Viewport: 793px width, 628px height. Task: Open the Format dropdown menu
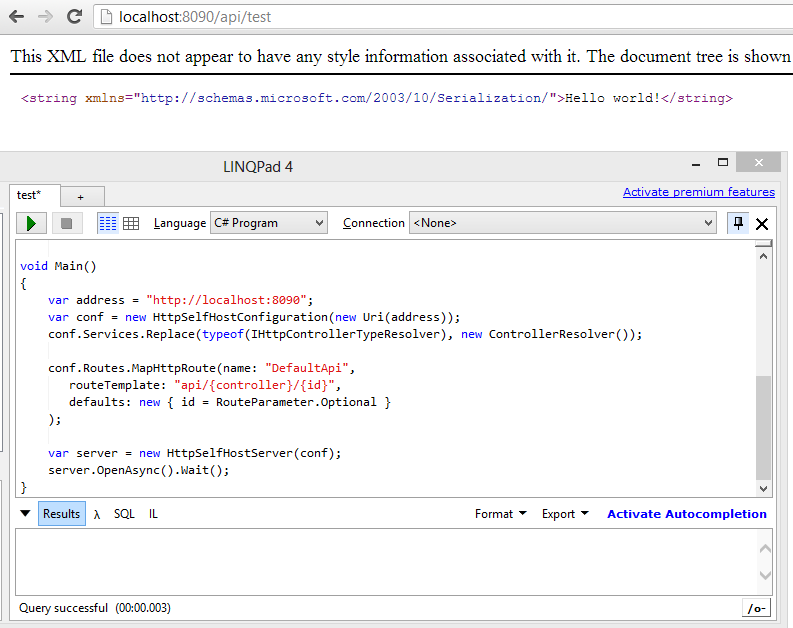(x=501, y=514)
